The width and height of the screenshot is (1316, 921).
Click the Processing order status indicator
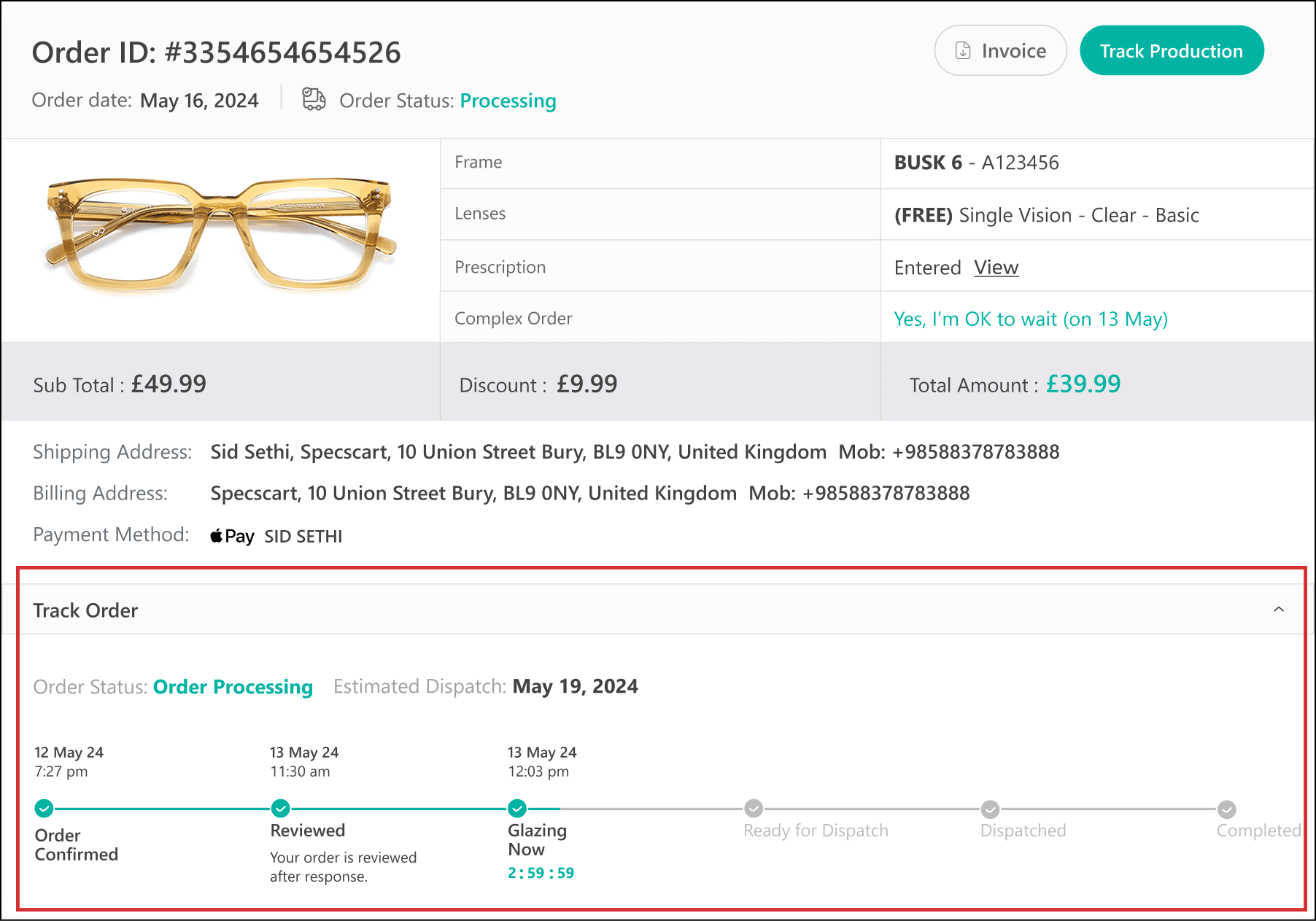tap(508, 101)
